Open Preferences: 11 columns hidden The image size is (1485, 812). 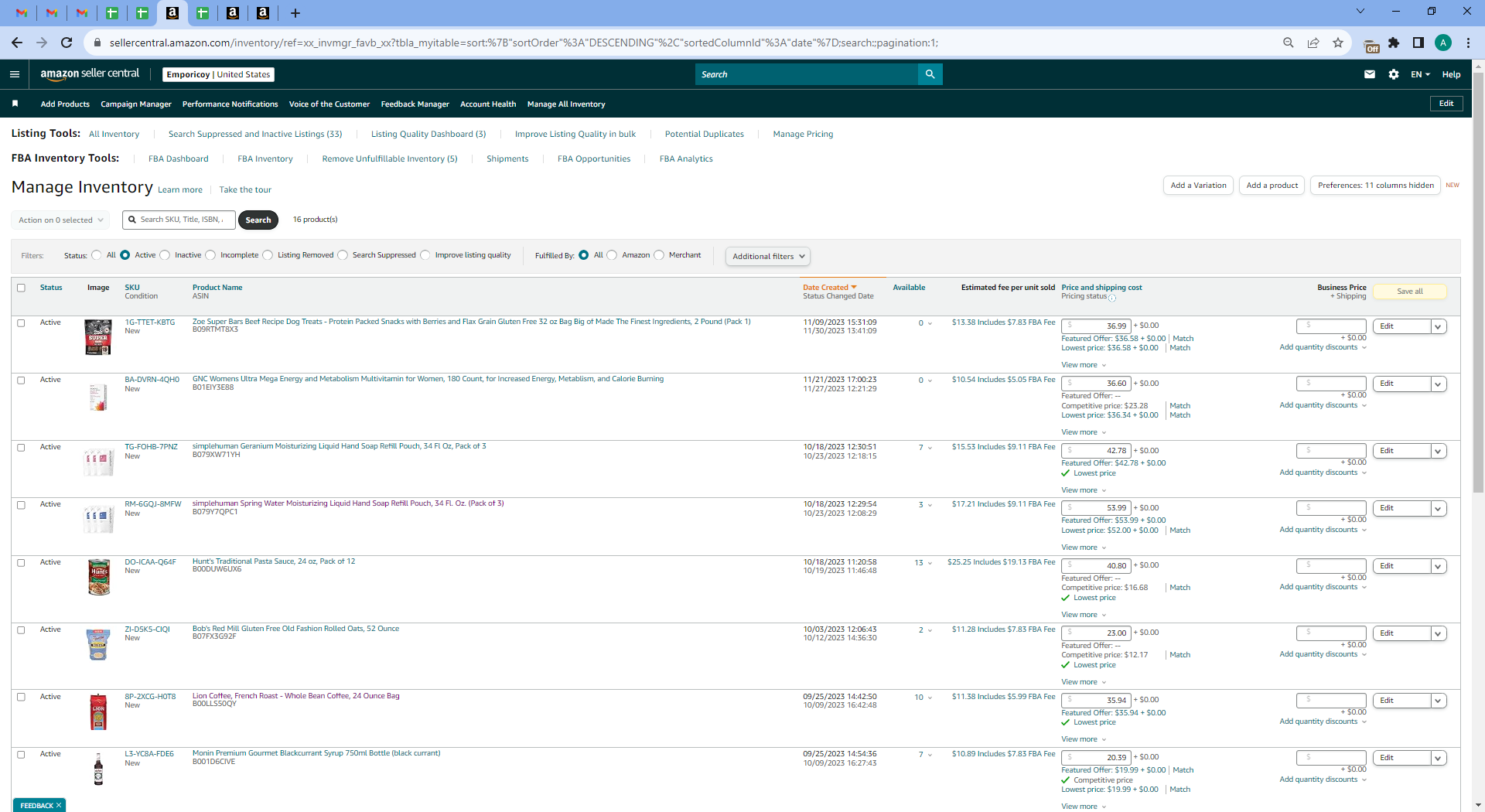[x=1375, y=186]
